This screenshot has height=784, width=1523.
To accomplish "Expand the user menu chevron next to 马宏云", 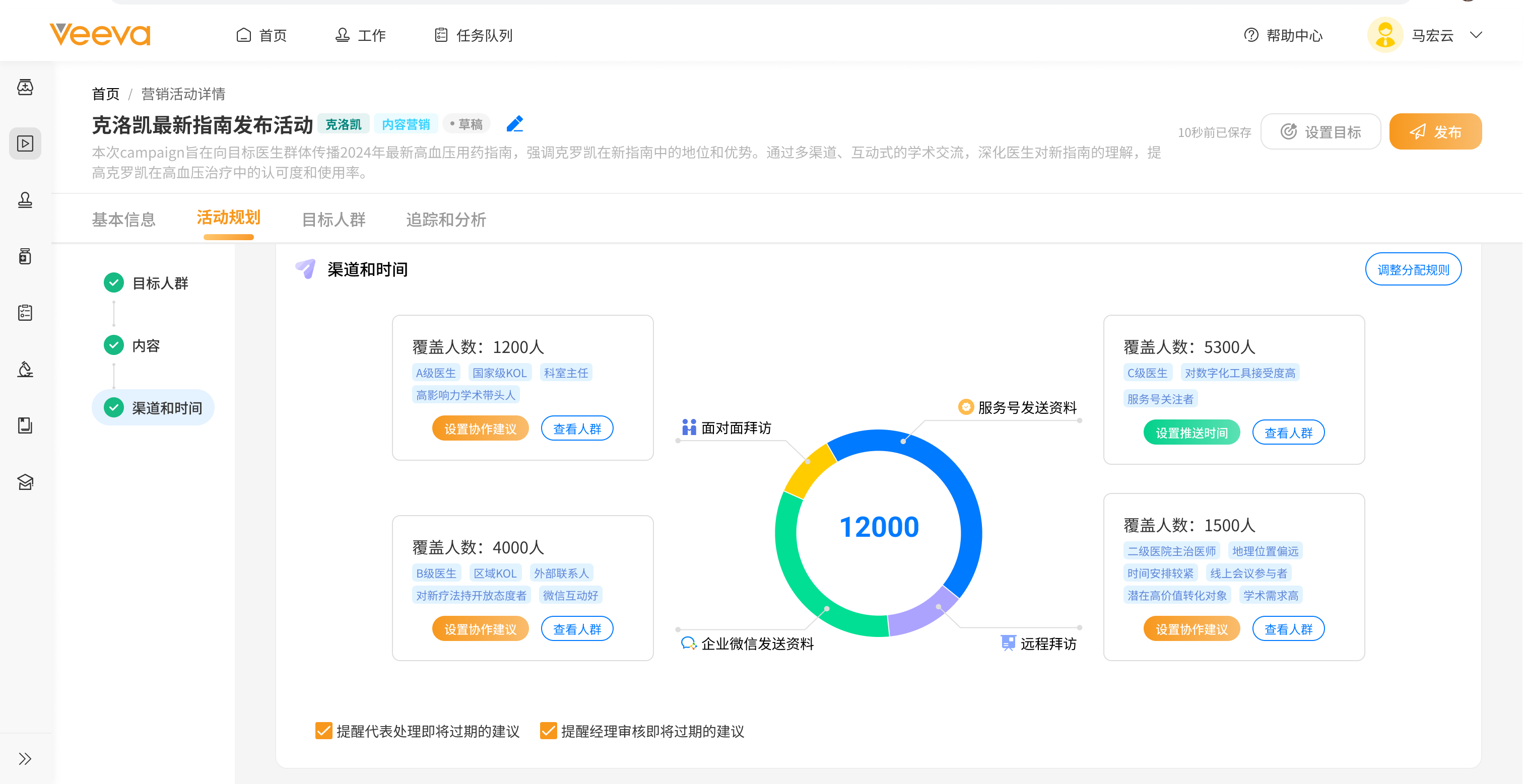I will click(1476, 35).
